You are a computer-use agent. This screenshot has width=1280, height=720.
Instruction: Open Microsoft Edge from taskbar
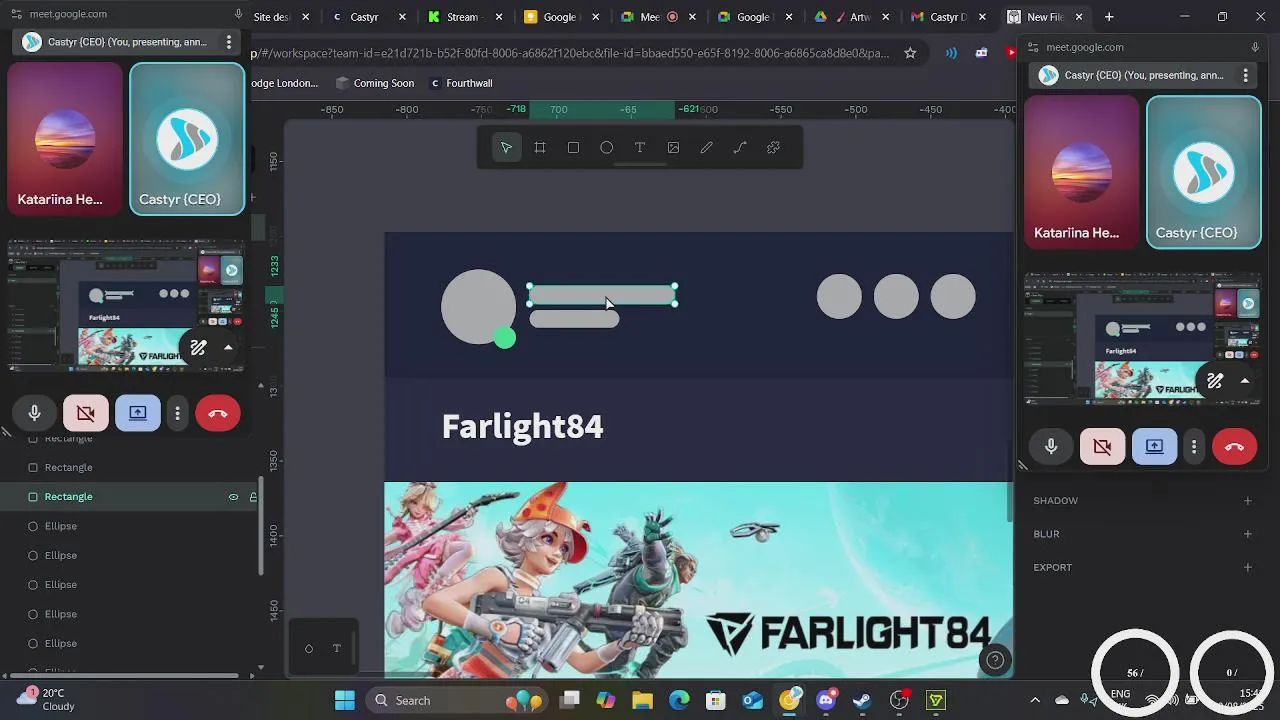click(679, 700)
